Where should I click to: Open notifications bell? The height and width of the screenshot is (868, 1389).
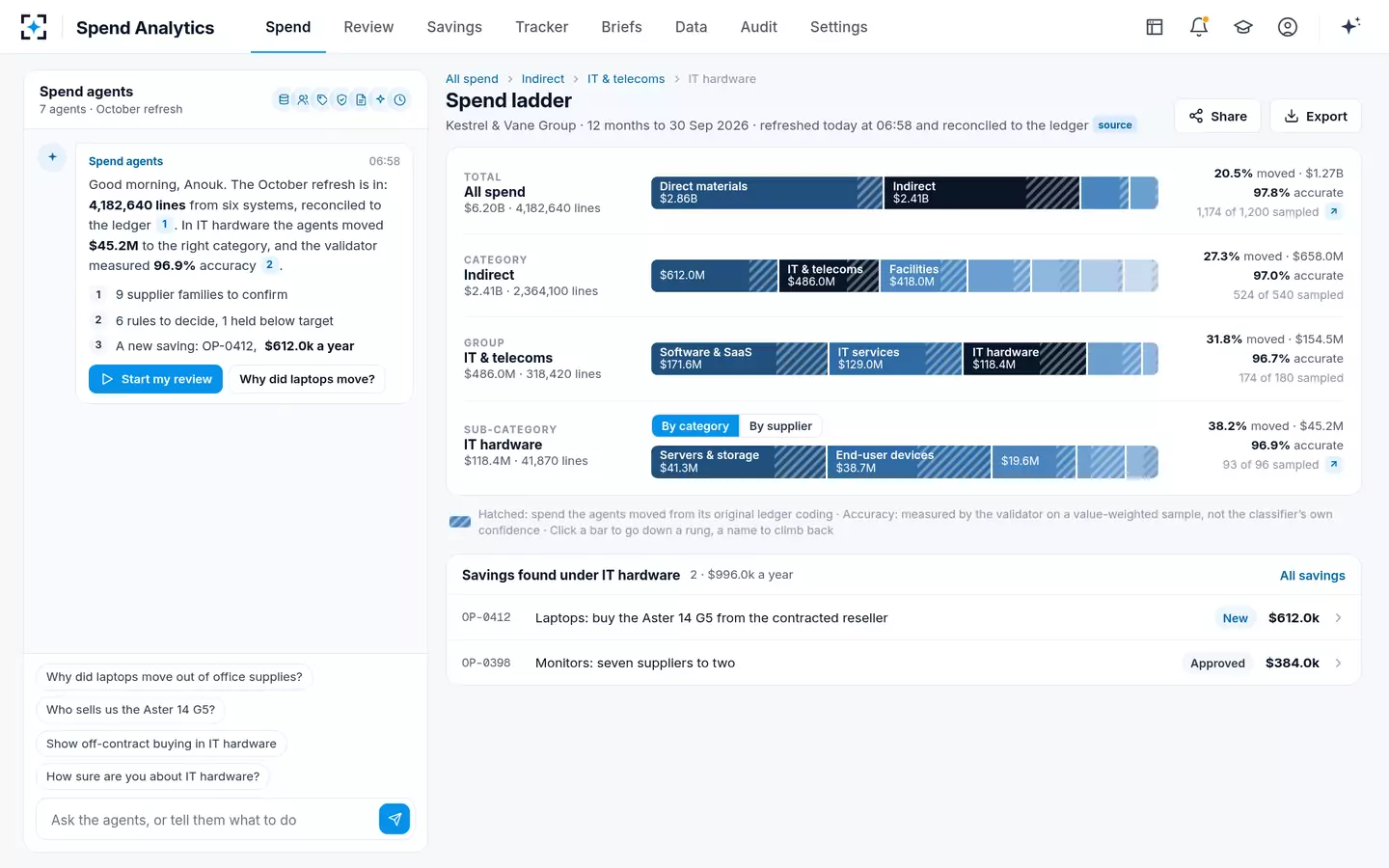[1199, 27]
